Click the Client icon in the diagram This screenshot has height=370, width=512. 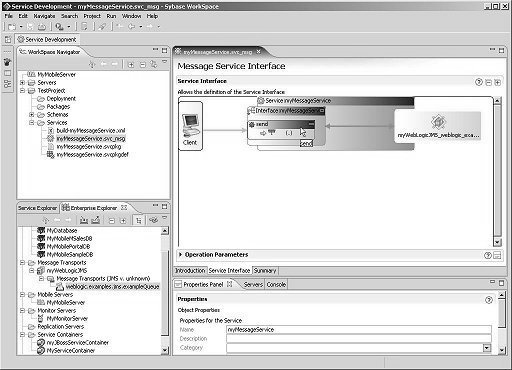[190, 126]
